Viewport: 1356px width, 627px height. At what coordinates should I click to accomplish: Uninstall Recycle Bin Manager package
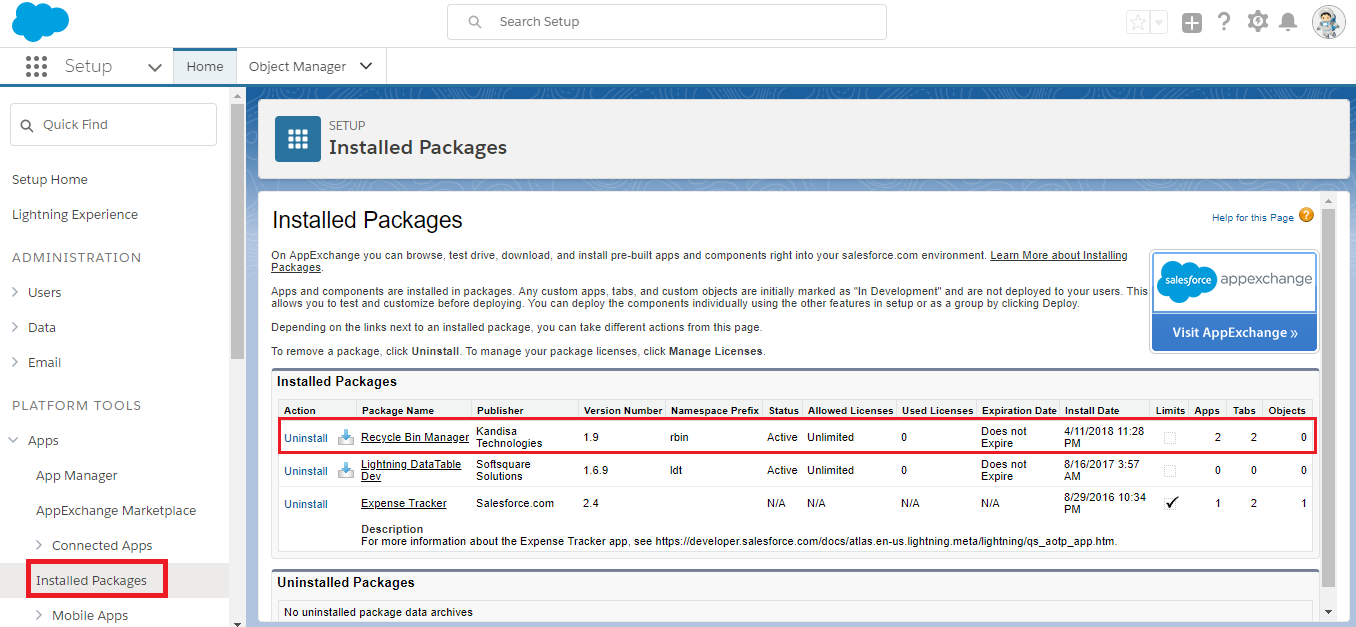[306, 438]
